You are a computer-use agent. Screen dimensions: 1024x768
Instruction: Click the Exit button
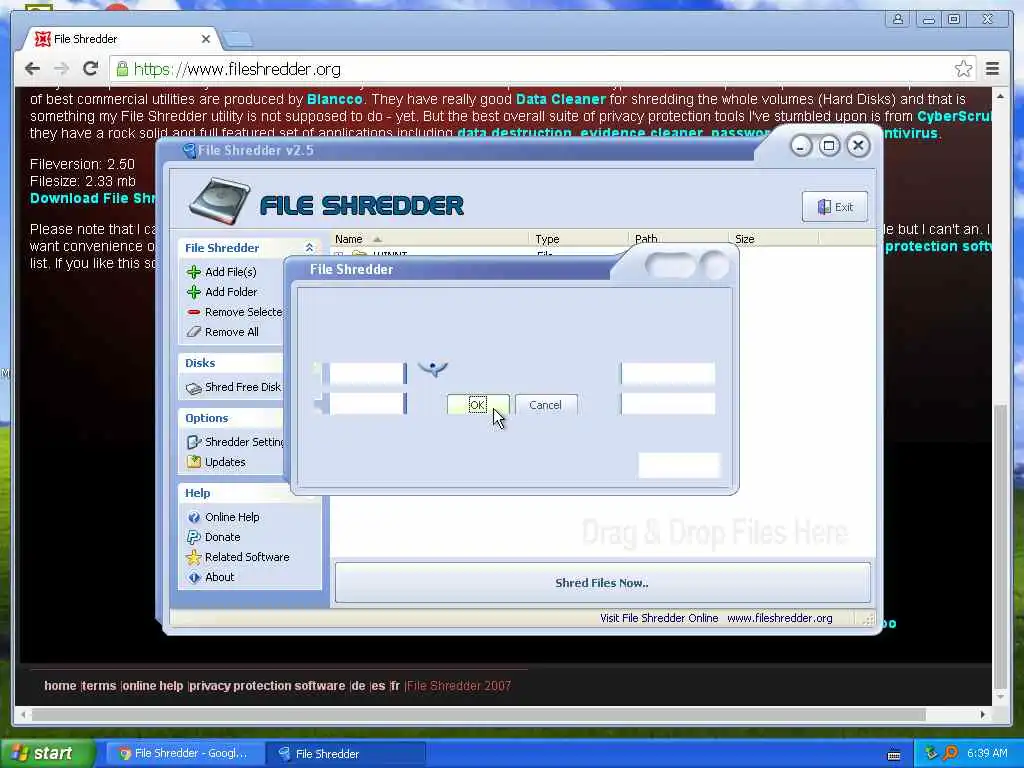pos(835,207)
